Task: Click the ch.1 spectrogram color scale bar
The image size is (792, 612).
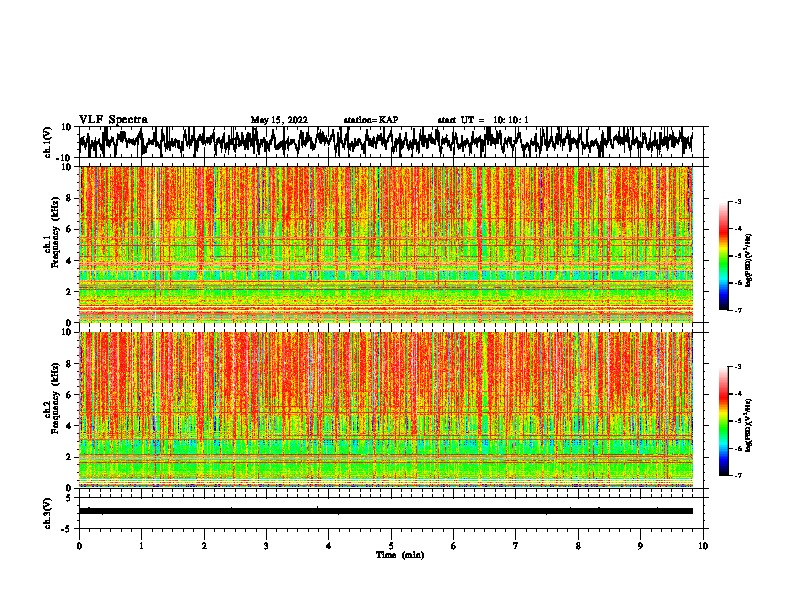Action: tap(723, 256)
